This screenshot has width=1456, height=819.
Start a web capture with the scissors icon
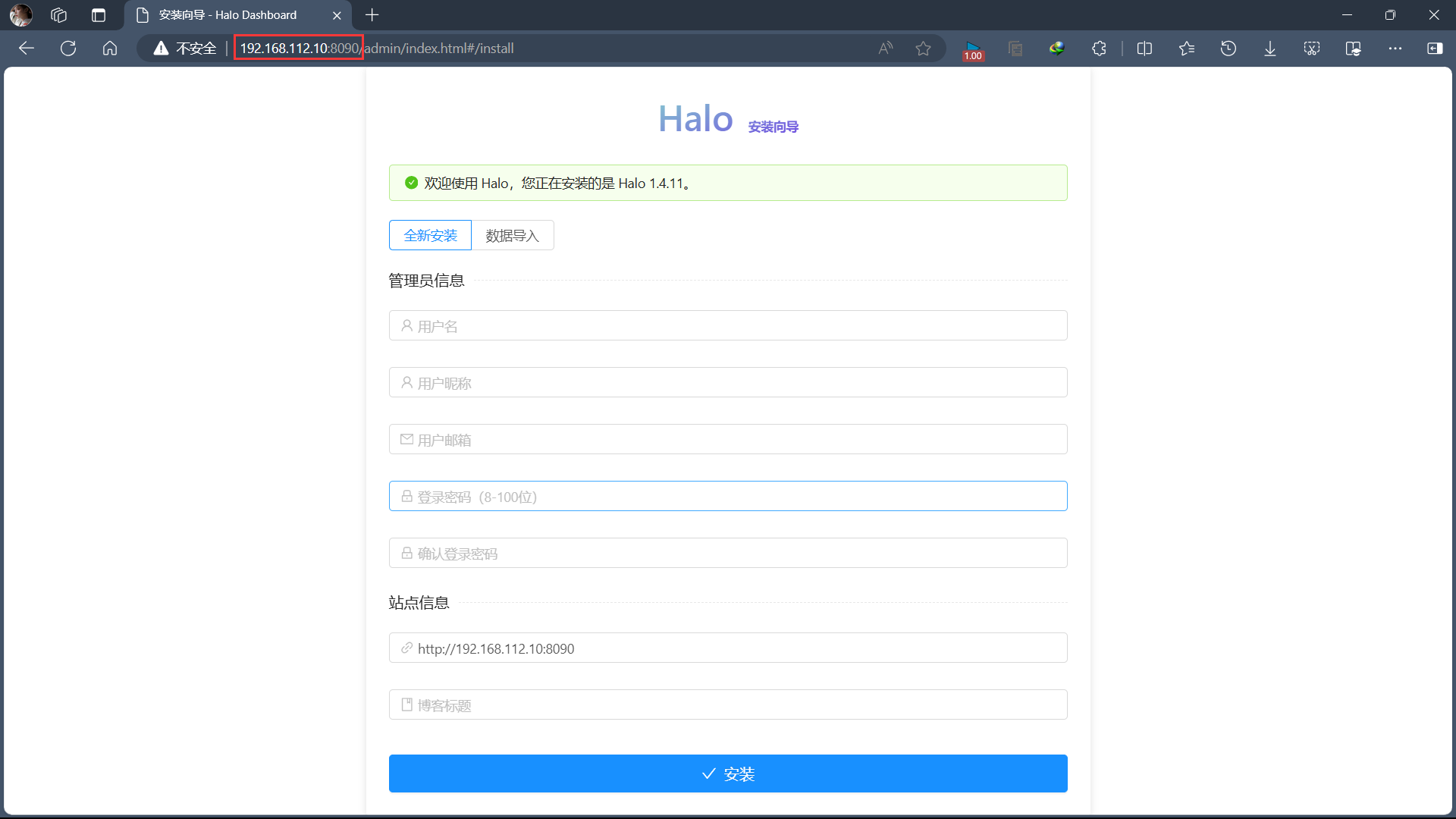pyautogui.click(x=1312, y=48)
